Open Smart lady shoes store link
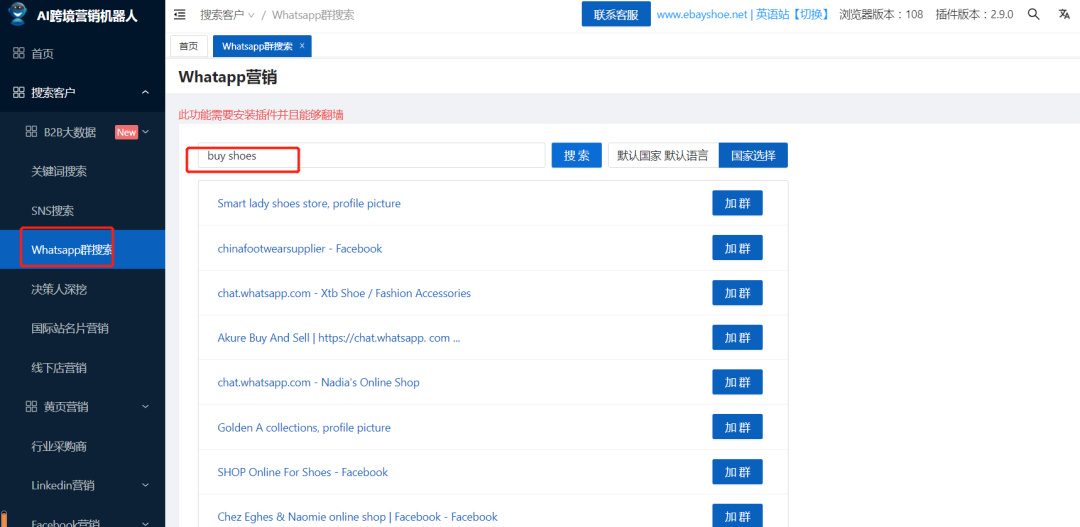This screenshot has width=1080, height=527. click(x=309, y=203)
